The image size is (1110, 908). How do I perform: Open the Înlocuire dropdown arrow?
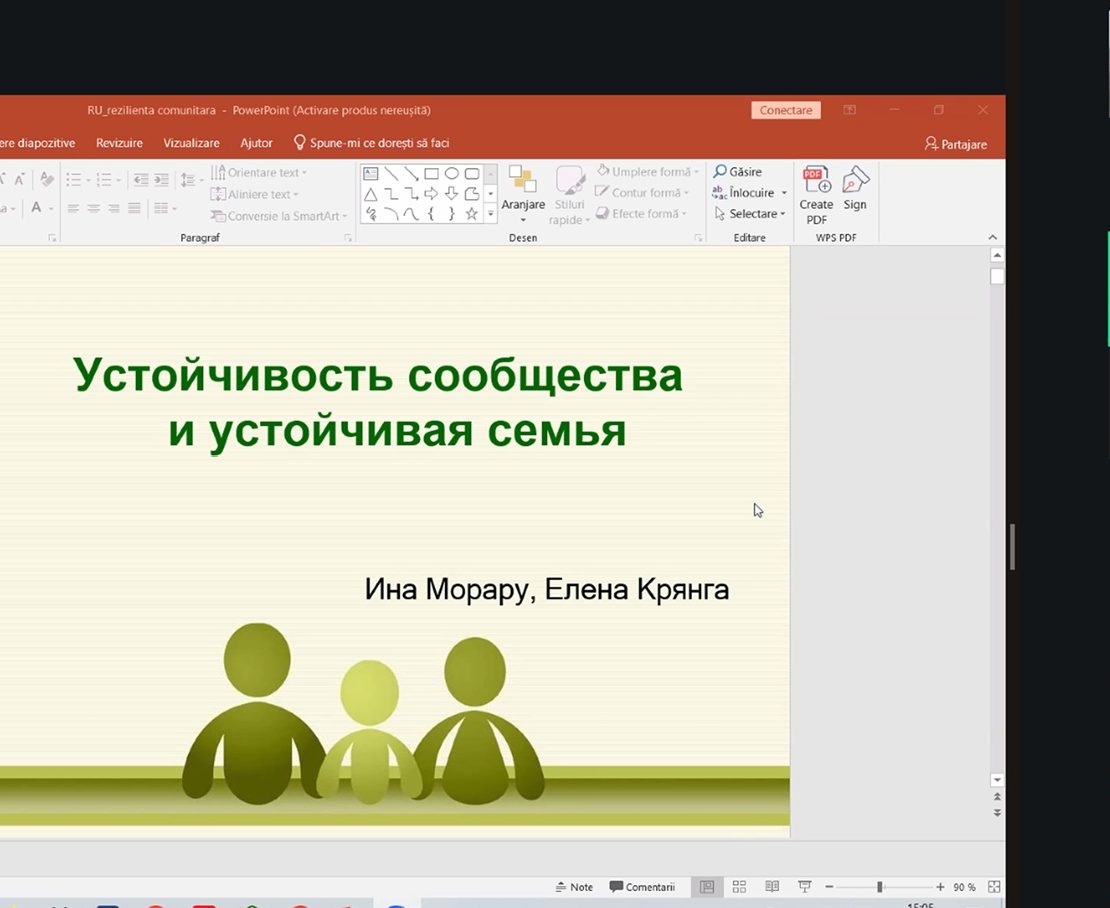(784, 193)
